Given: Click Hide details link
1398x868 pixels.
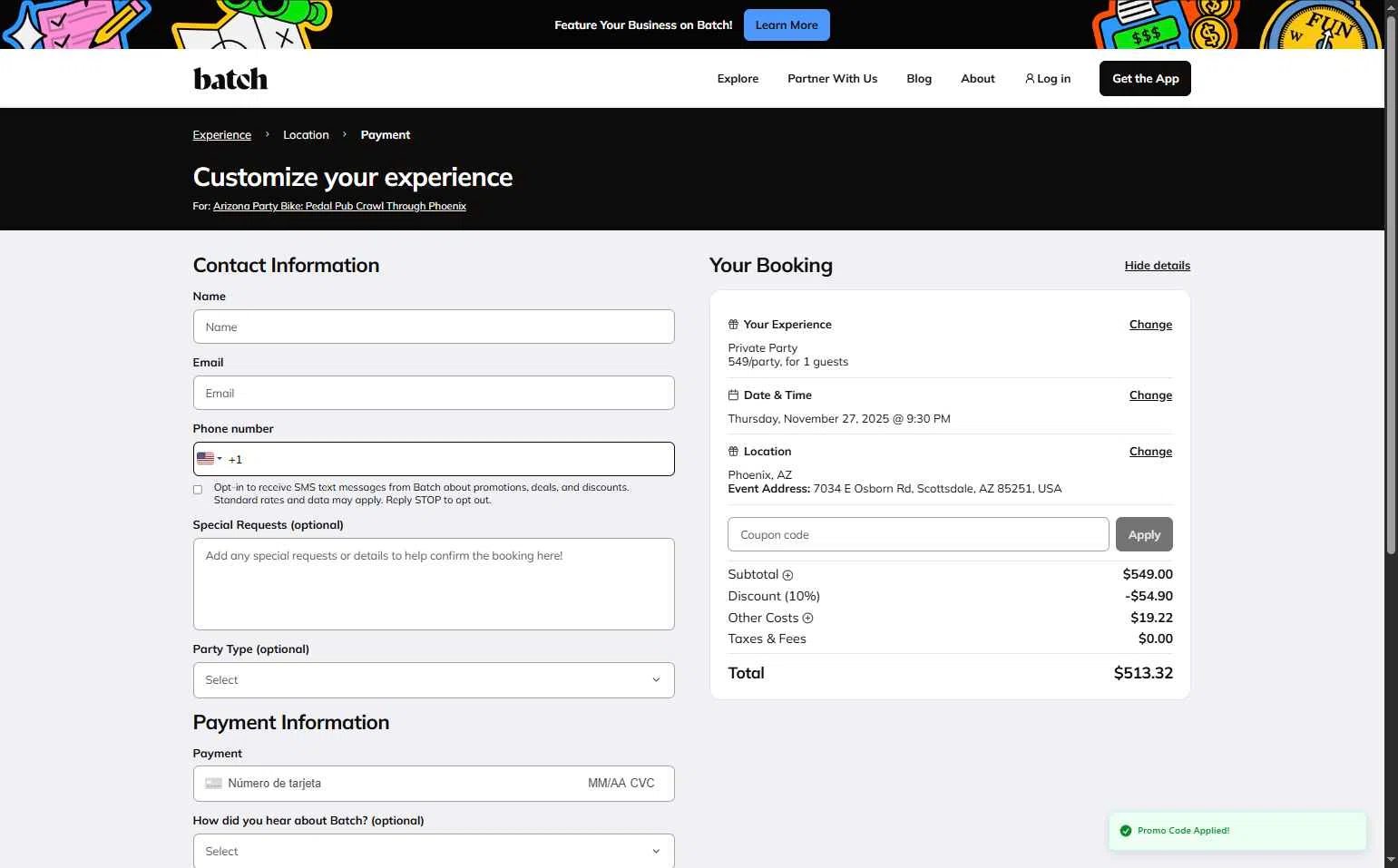Looking at the screenshot, I should click(1157, 266).
